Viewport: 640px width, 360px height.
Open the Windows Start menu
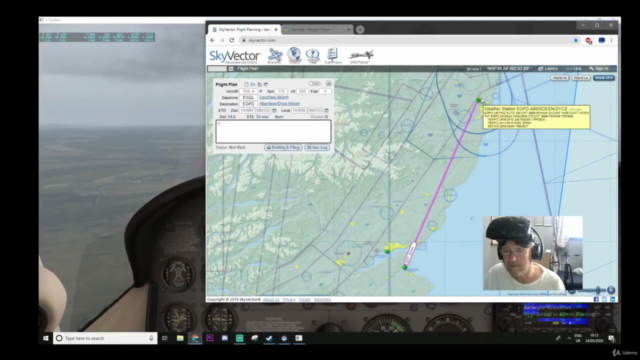[46, 338]
